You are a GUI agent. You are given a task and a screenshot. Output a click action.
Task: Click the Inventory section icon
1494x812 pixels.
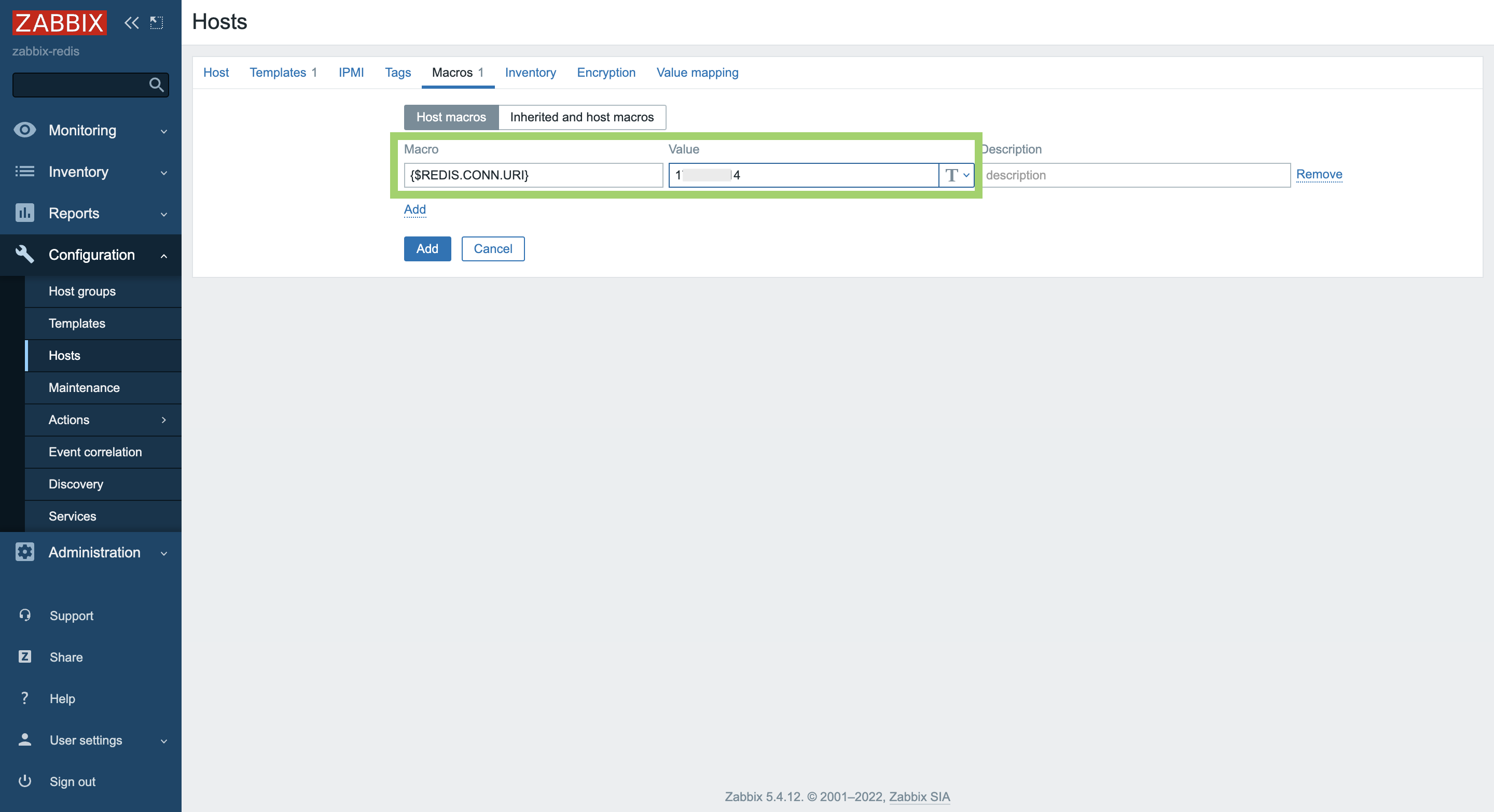pos(25,172)
